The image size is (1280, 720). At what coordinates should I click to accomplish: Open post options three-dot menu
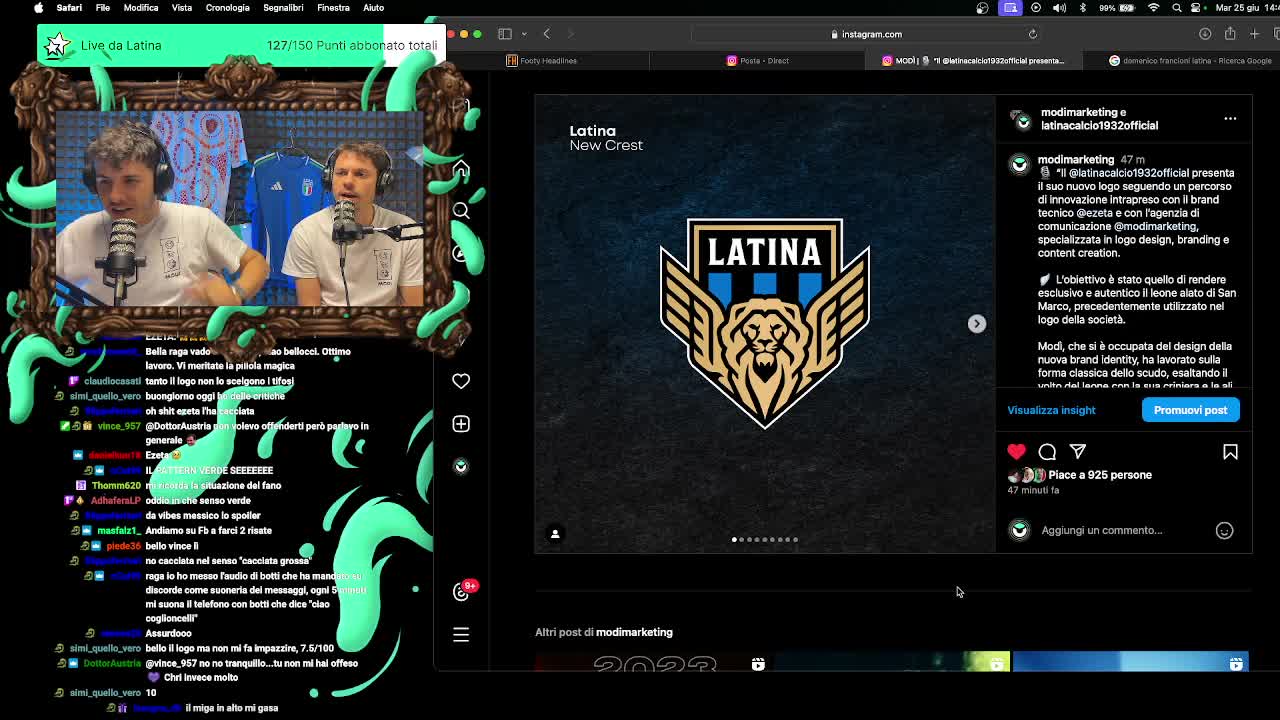[1230, 119]
